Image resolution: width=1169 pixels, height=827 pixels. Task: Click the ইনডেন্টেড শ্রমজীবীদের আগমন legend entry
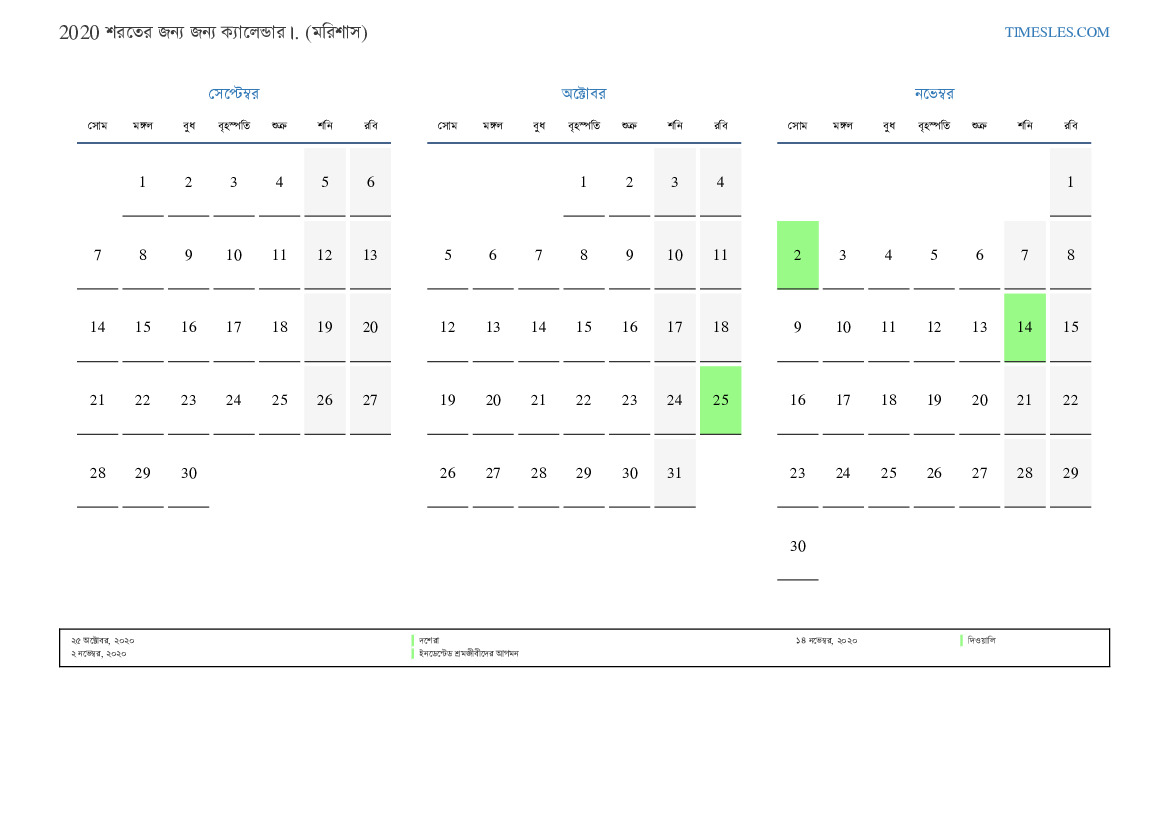[x=469, y=653]
